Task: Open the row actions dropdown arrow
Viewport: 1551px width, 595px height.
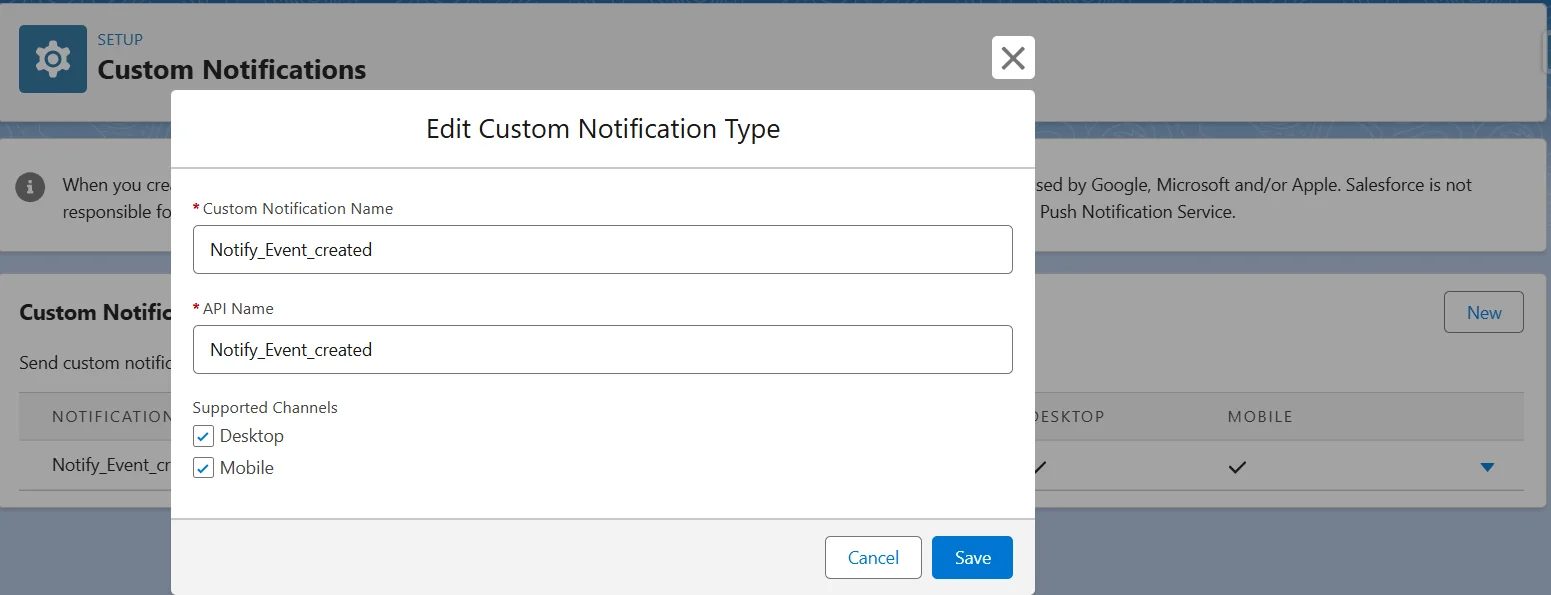Action: pos(1487,467)
